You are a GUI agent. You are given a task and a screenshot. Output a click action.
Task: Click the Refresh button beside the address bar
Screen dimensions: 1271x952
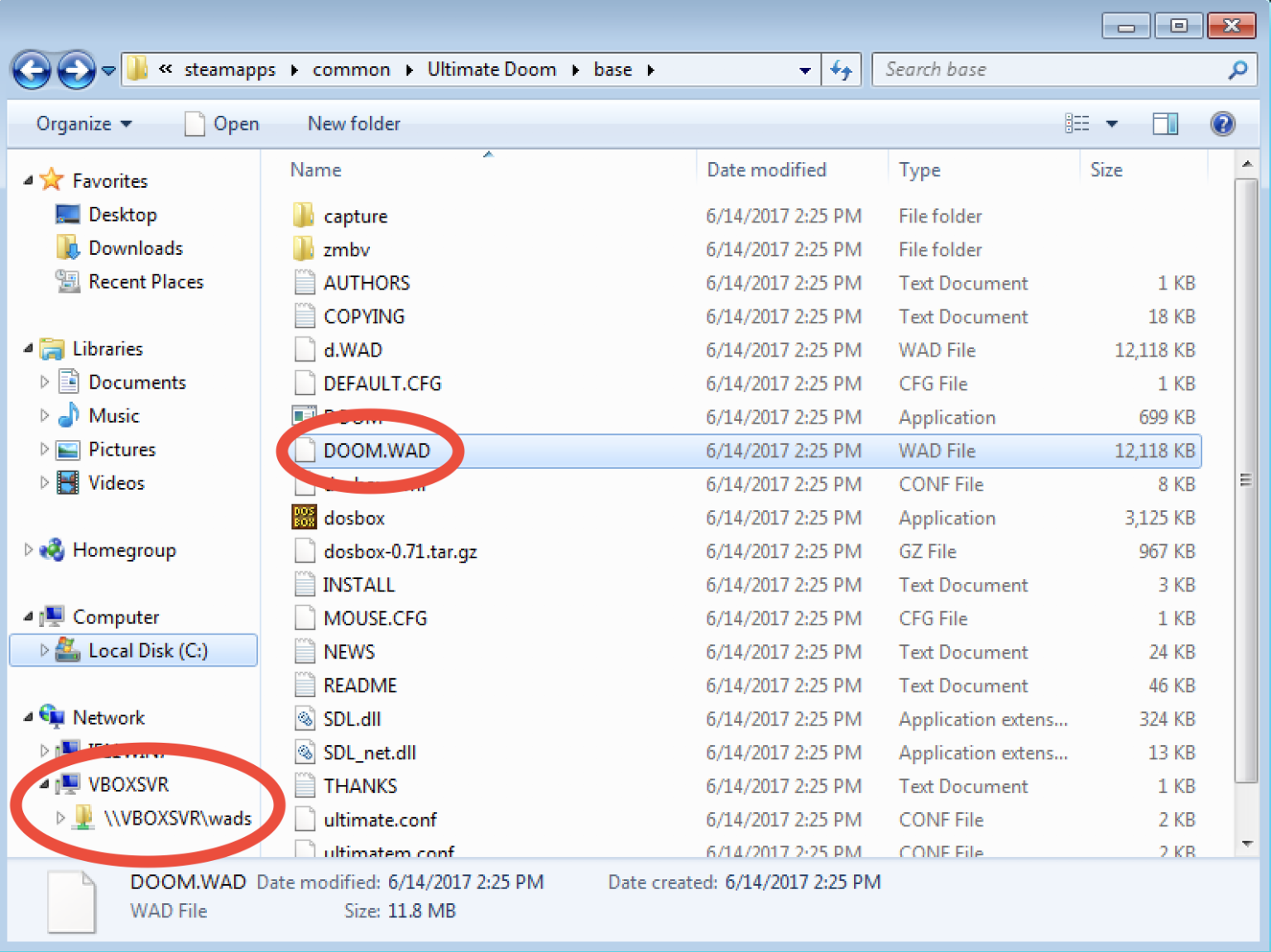click(x=842, y=70)
